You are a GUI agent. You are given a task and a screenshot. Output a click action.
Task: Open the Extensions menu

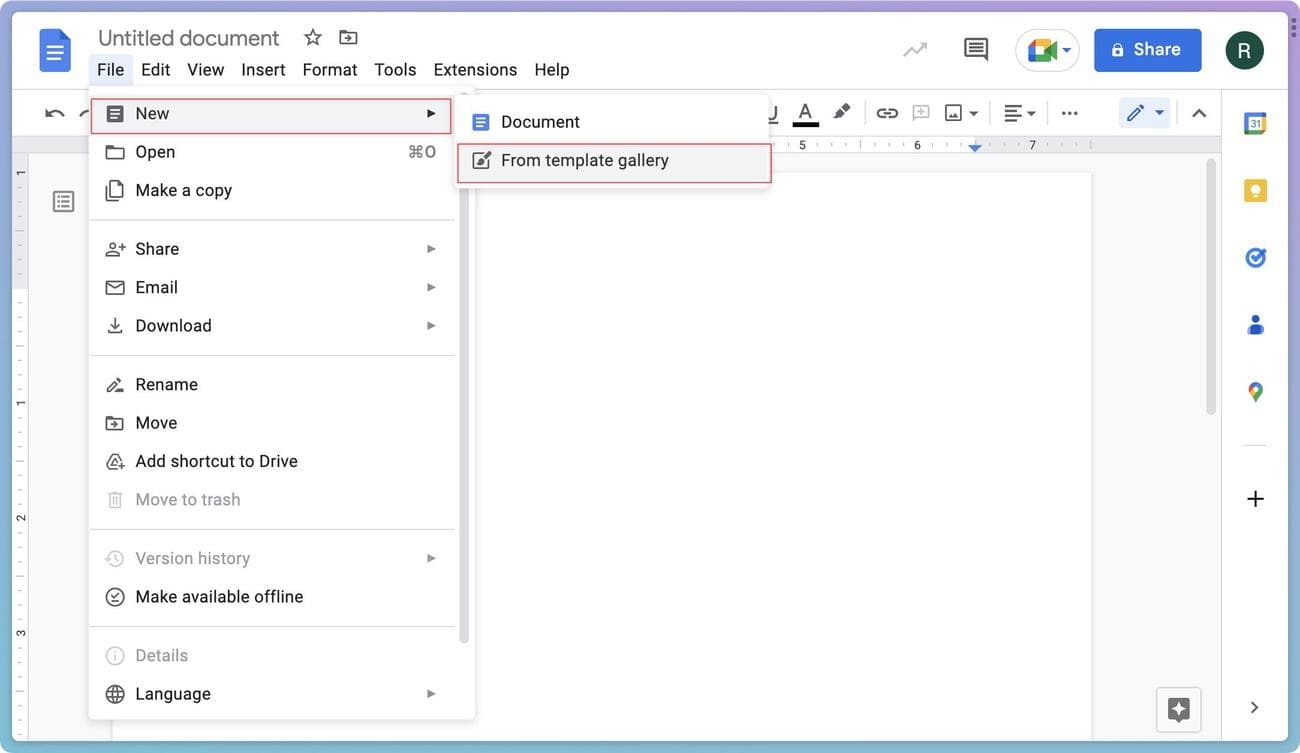(x=475, y=70)
